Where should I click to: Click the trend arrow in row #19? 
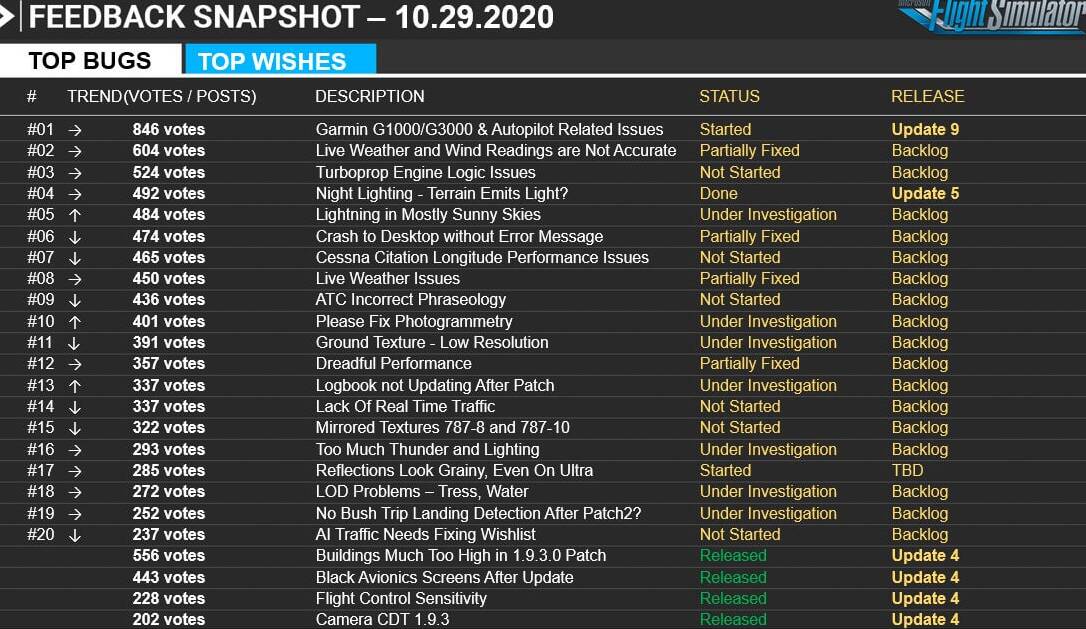[x=75, y=514]
